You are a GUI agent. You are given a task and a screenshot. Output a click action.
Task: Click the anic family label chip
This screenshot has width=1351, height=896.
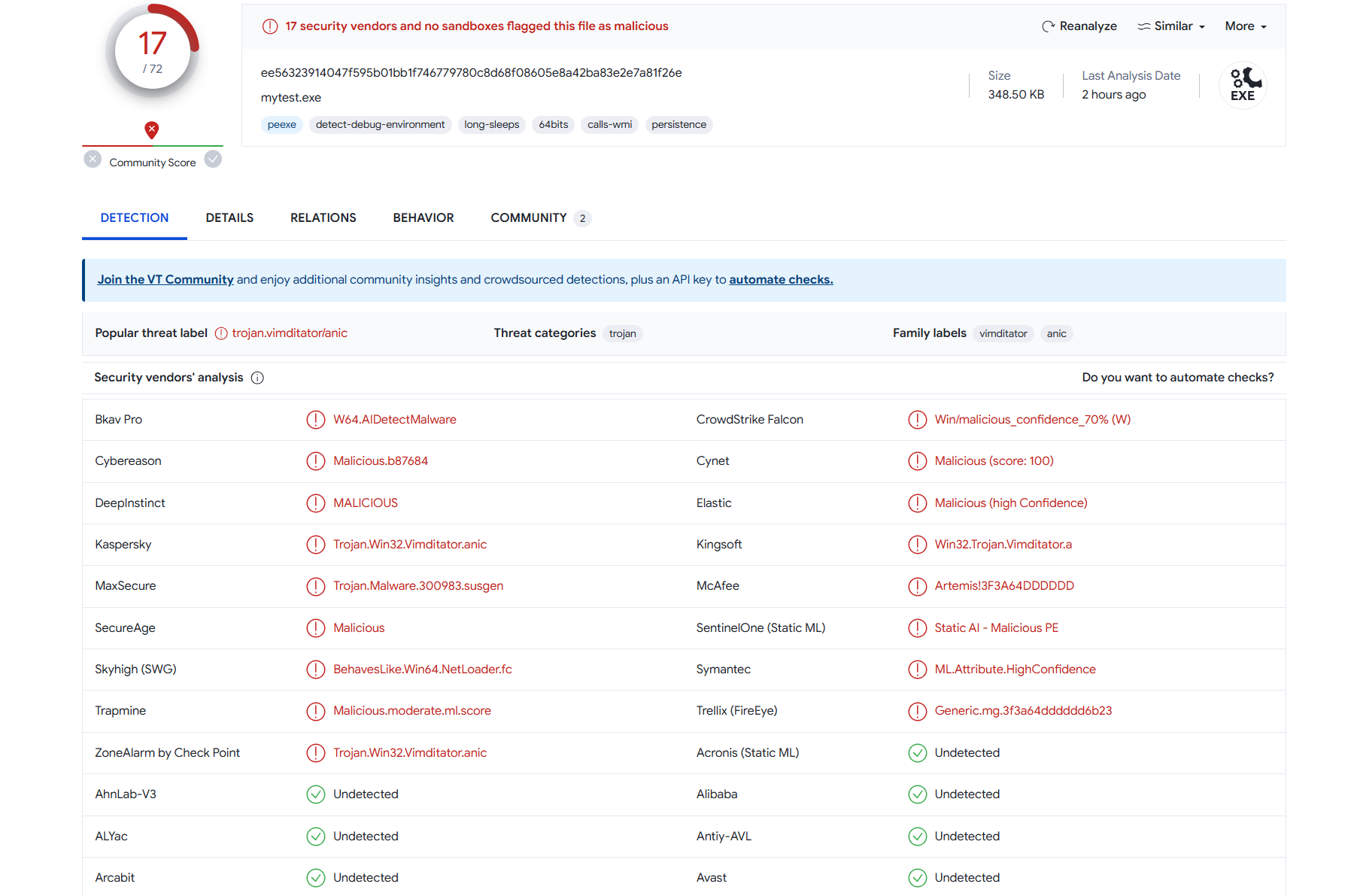[1057, 334]
